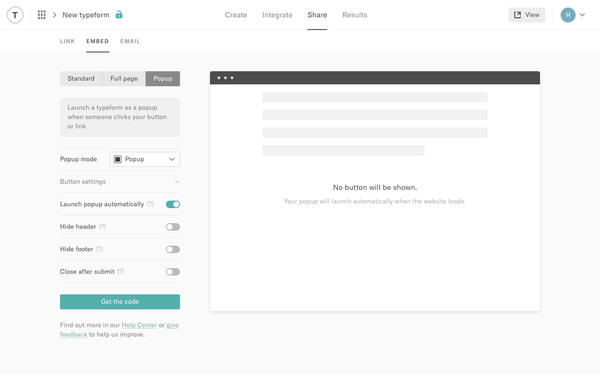Click the breadcrumb arrow before New typeform
The width and height of the screenshot is (600, 375).
coord(54,15)
